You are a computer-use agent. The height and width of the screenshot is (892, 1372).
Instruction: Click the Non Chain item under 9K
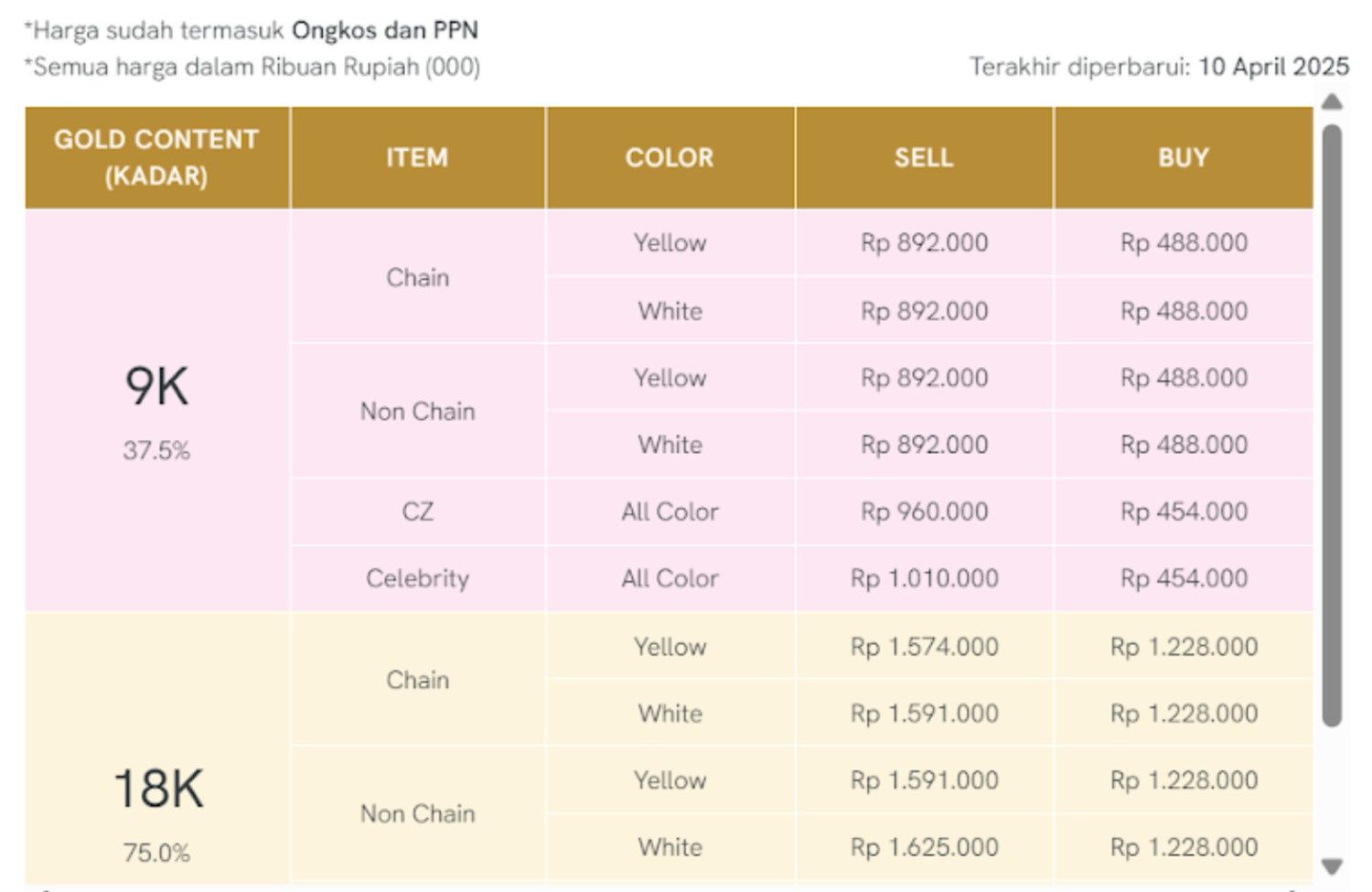click(417, 412)
